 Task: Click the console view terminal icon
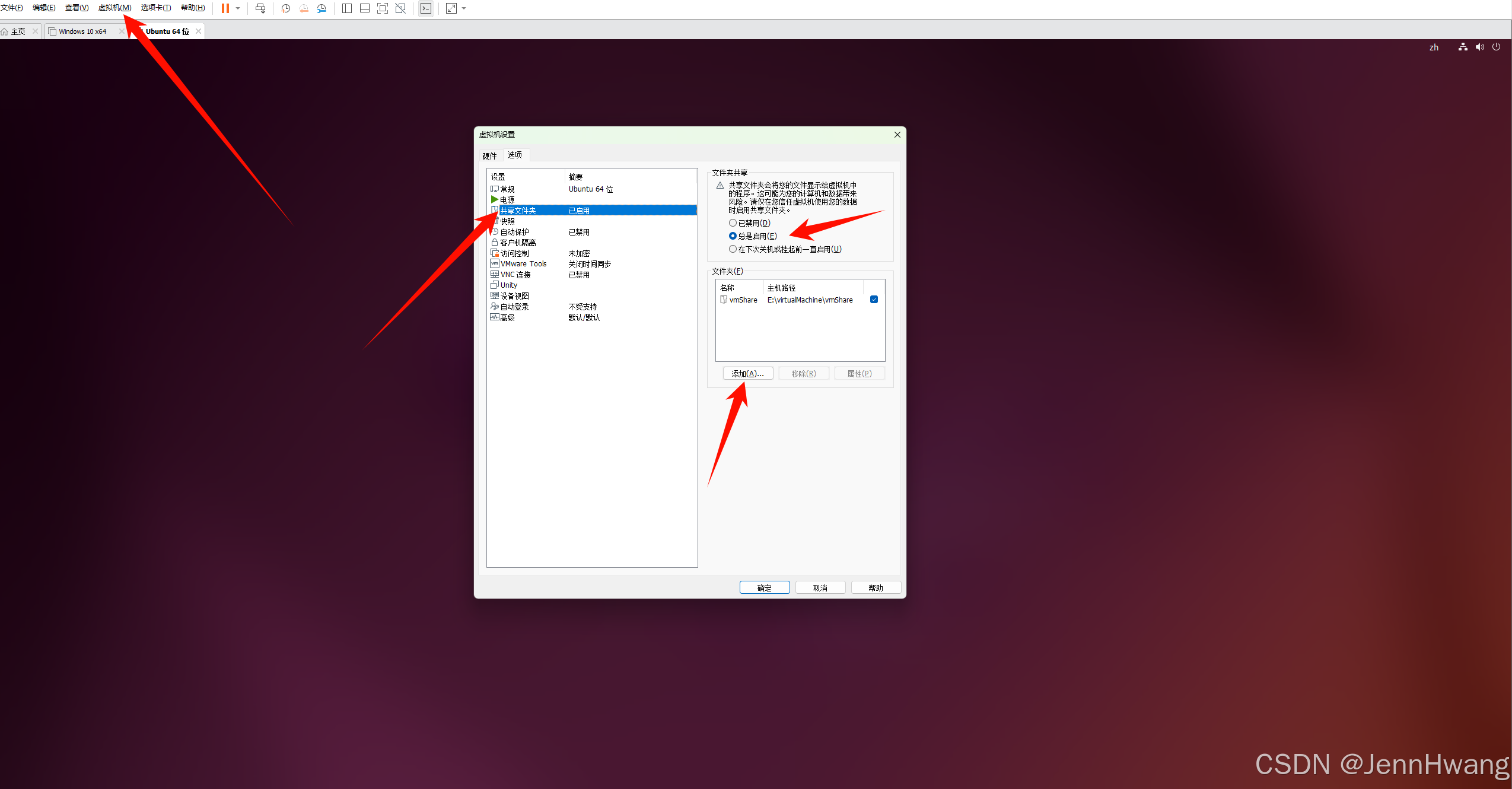click(426, 8)
